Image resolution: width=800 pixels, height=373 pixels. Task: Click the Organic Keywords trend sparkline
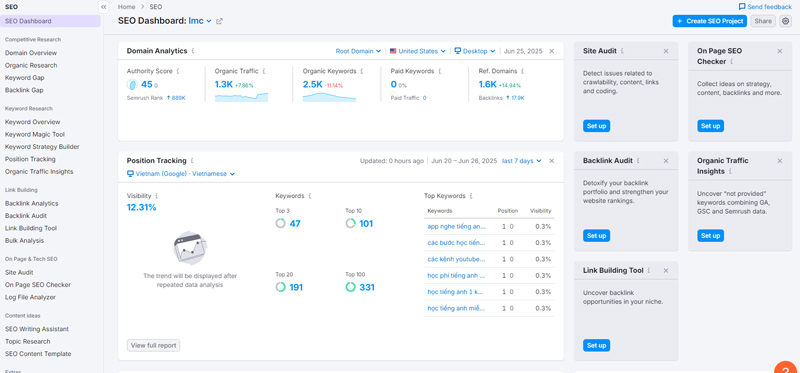coord(329,97)
